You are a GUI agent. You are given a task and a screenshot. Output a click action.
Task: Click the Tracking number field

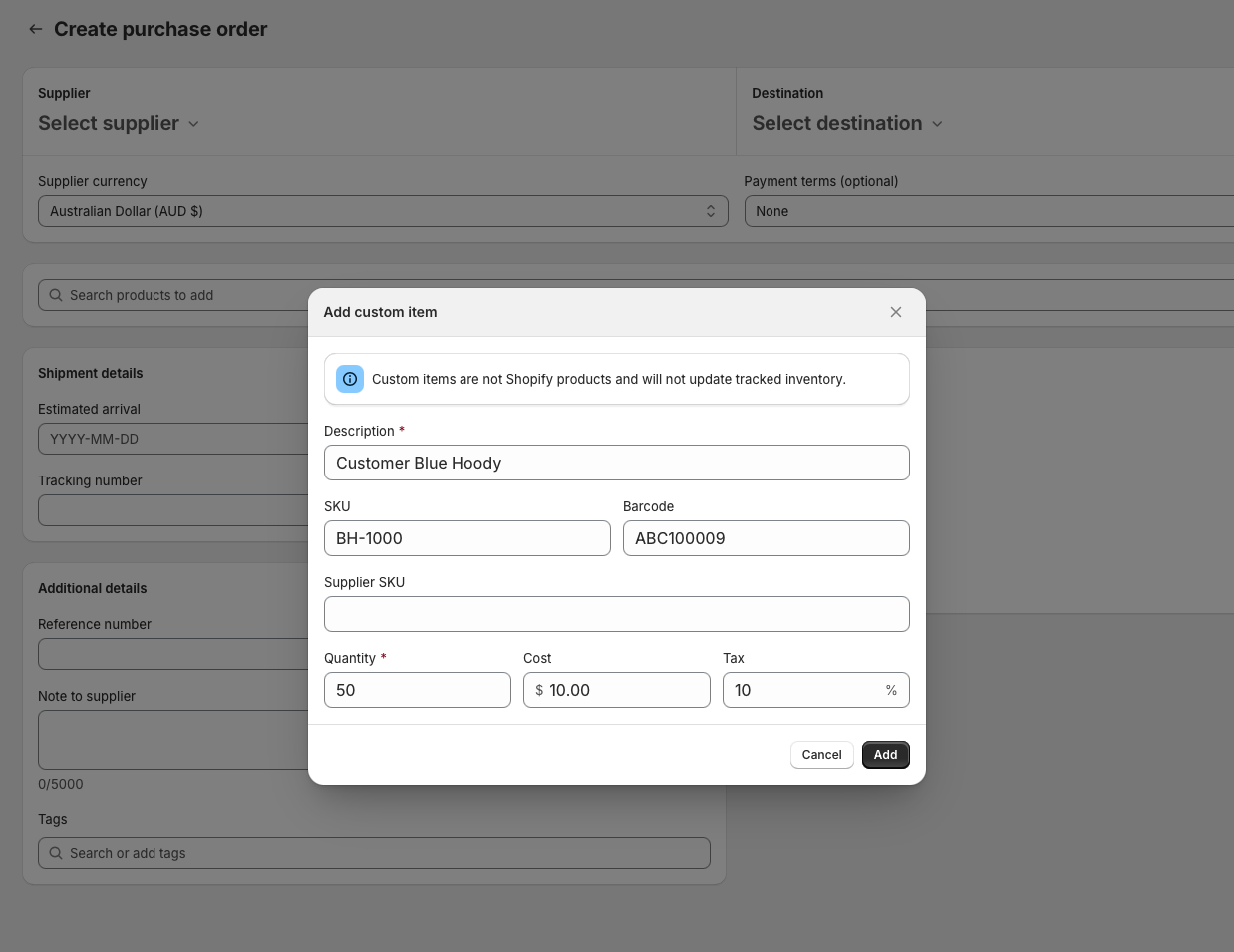[x=173, y=510]
